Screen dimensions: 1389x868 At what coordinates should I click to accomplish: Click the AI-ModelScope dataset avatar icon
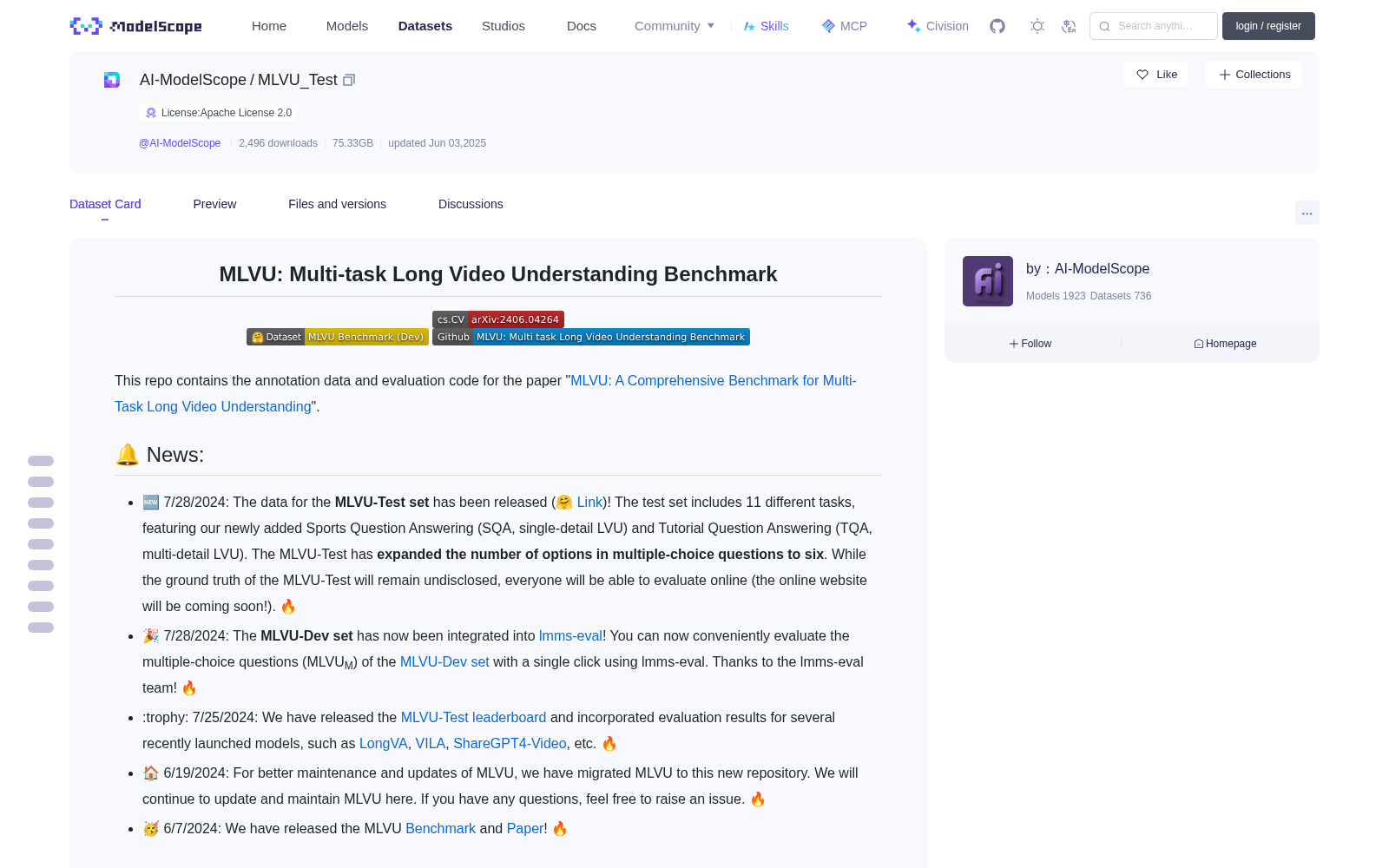112,80
